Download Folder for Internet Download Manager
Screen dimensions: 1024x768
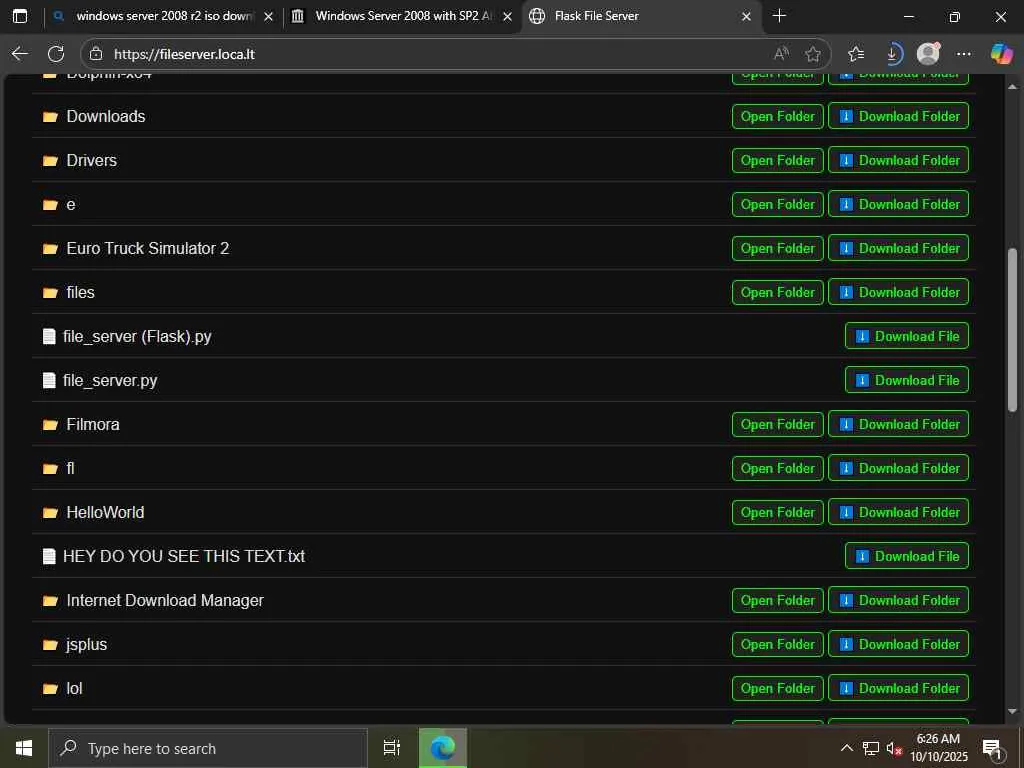pos(899,600)
